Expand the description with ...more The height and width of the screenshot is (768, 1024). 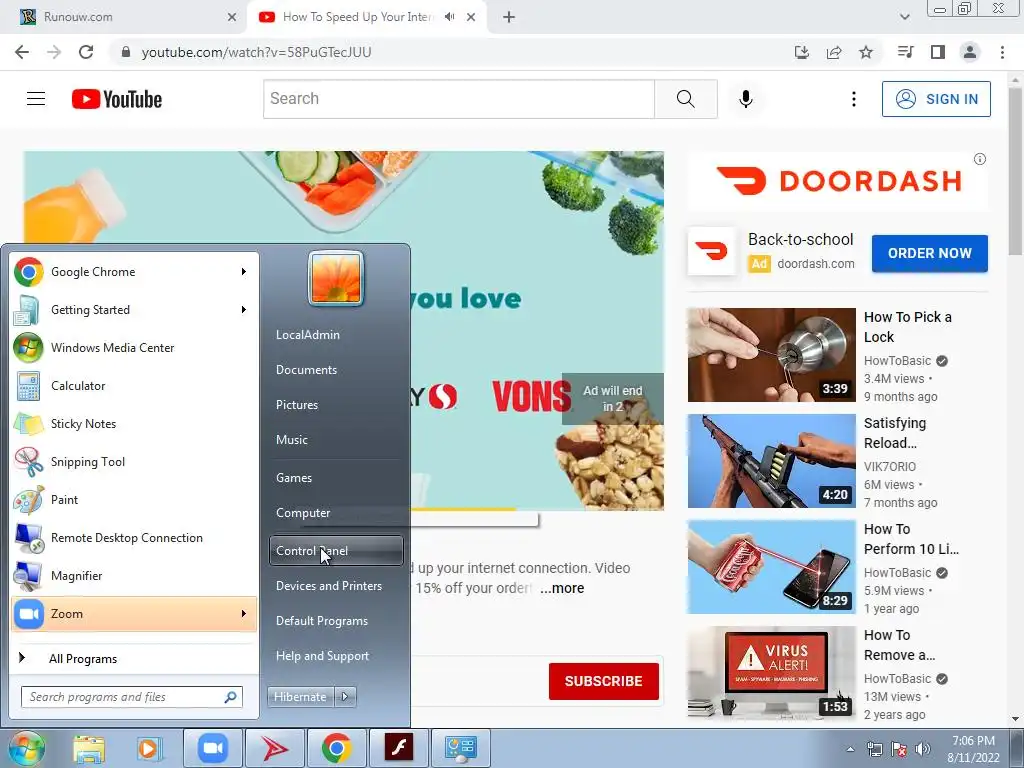562,588
